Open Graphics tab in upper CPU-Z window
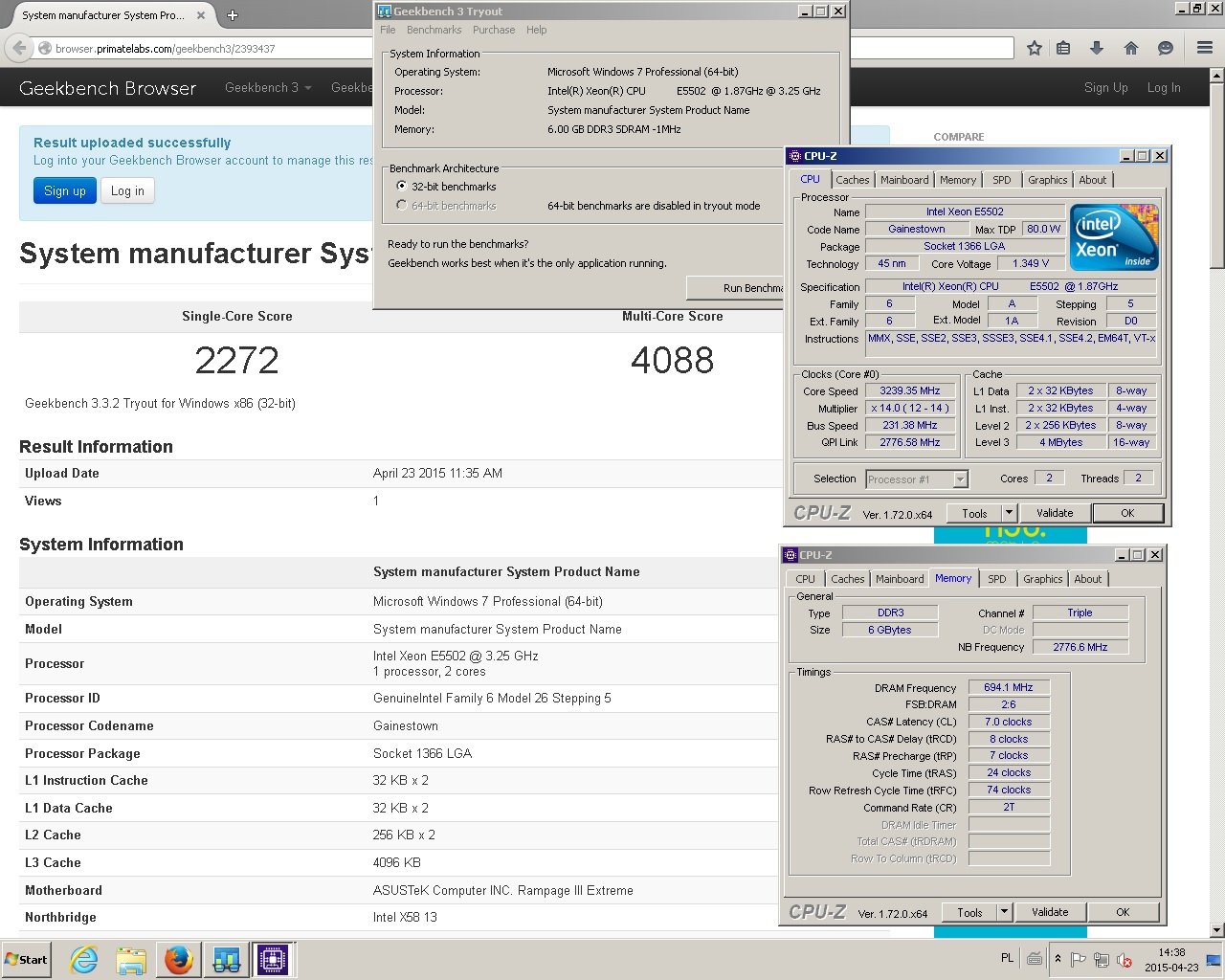This screenshot has height=980, width=1225. 1048,180
